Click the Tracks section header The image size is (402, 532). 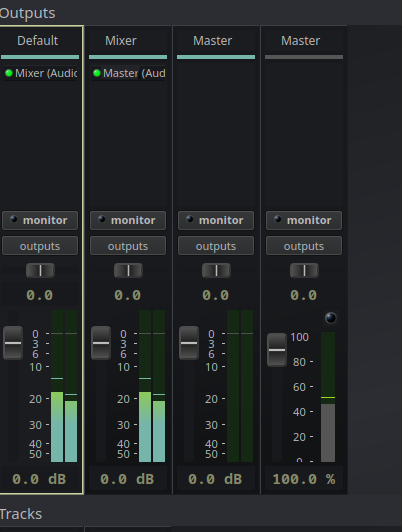point(21,514)
